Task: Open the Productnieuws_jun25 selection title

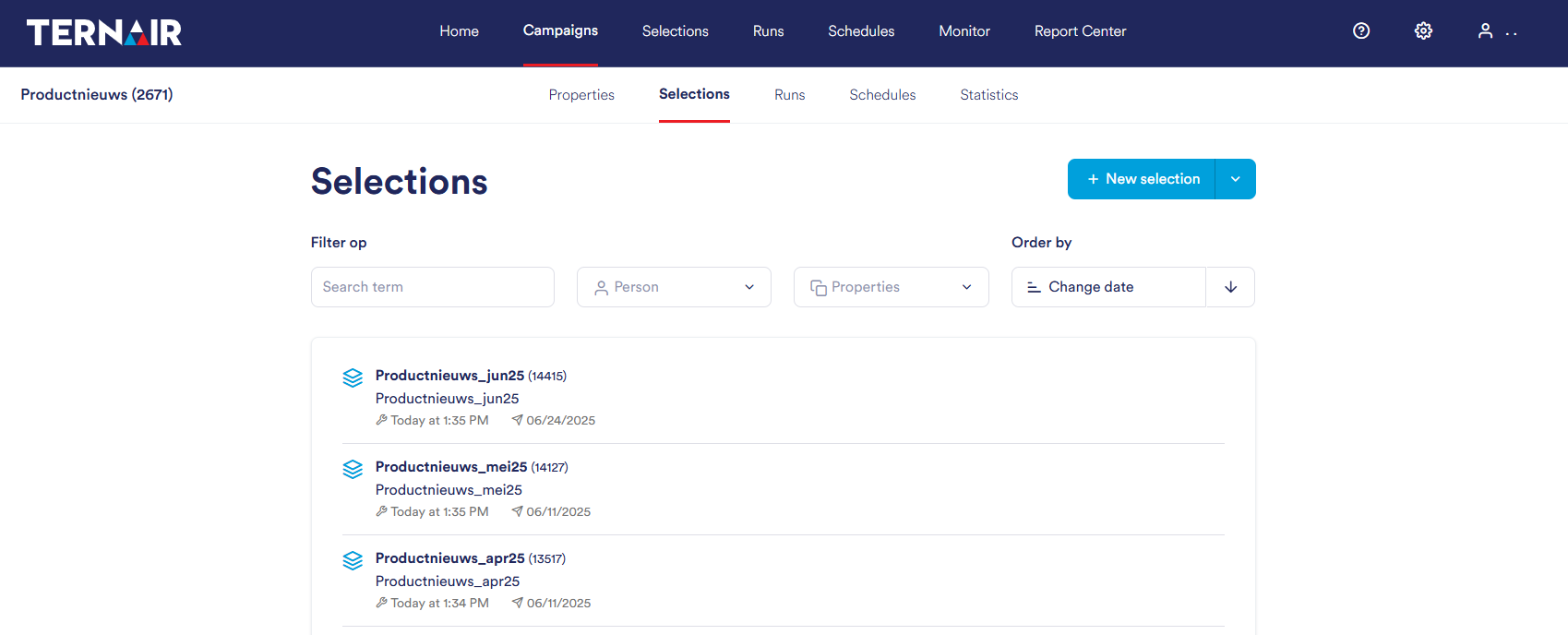Action: (449, 376)
